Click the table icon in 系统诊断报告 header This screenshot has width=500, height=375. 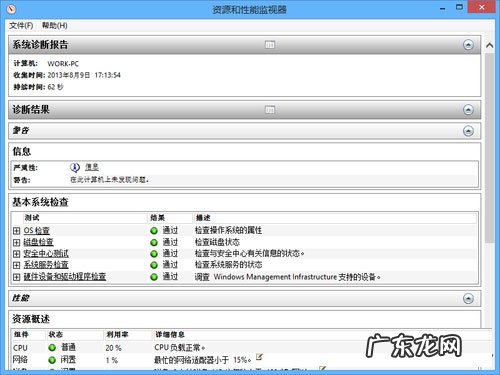(x=270, y=45)
